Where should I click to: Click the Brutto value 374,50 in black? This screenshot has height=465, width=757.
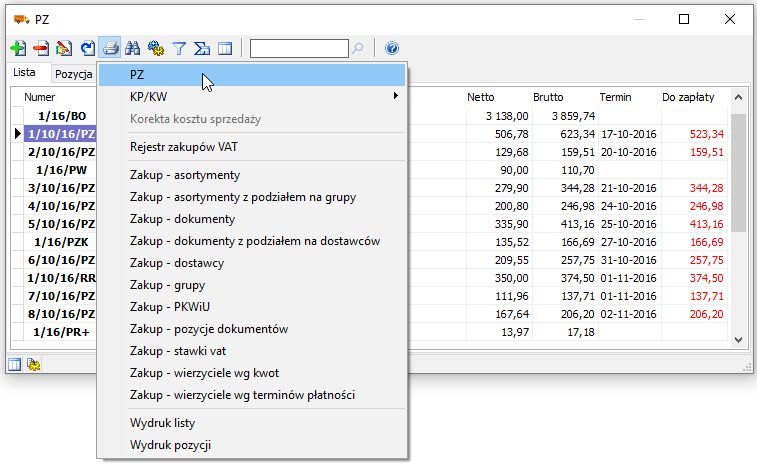pos(577,278)
